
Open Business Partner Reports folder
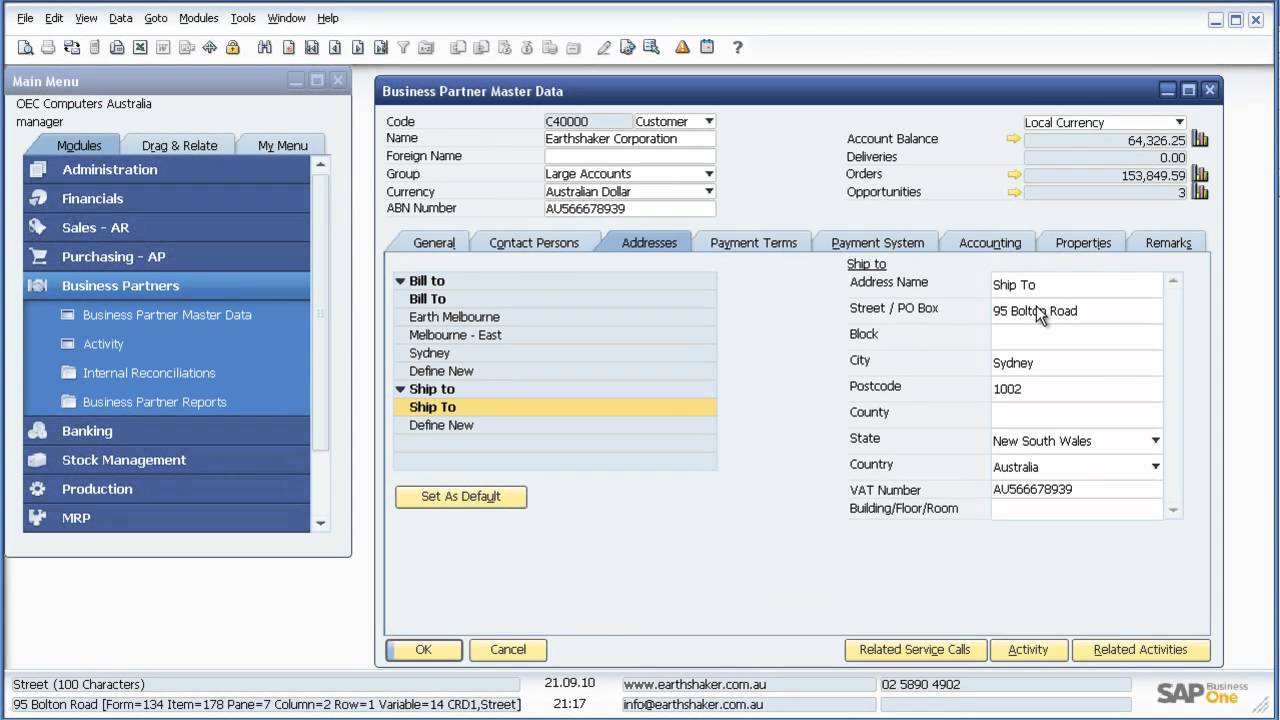155,402
